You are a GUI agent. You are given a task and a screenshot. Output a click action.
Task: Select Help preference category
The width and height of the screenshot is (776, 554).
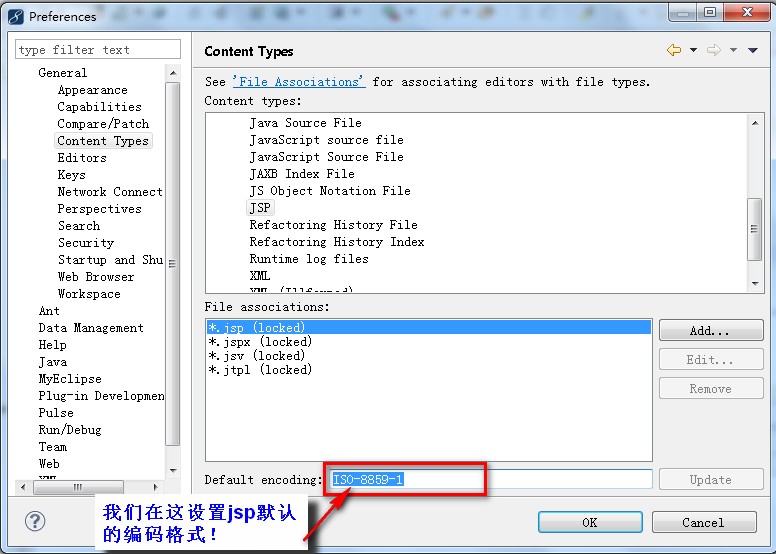click(x=52, y=345)
